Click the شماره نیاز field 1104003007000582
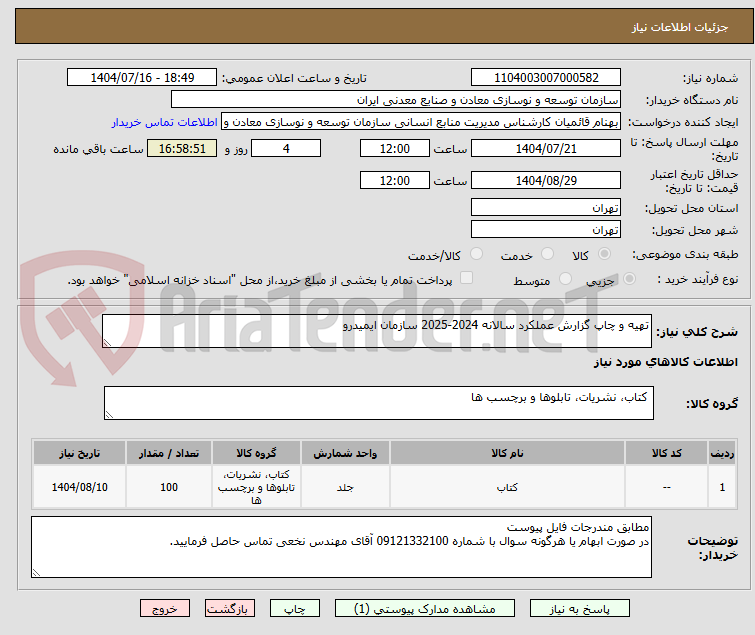The height and width of the screenshot is (635, 755). click(x=546, y=78)
